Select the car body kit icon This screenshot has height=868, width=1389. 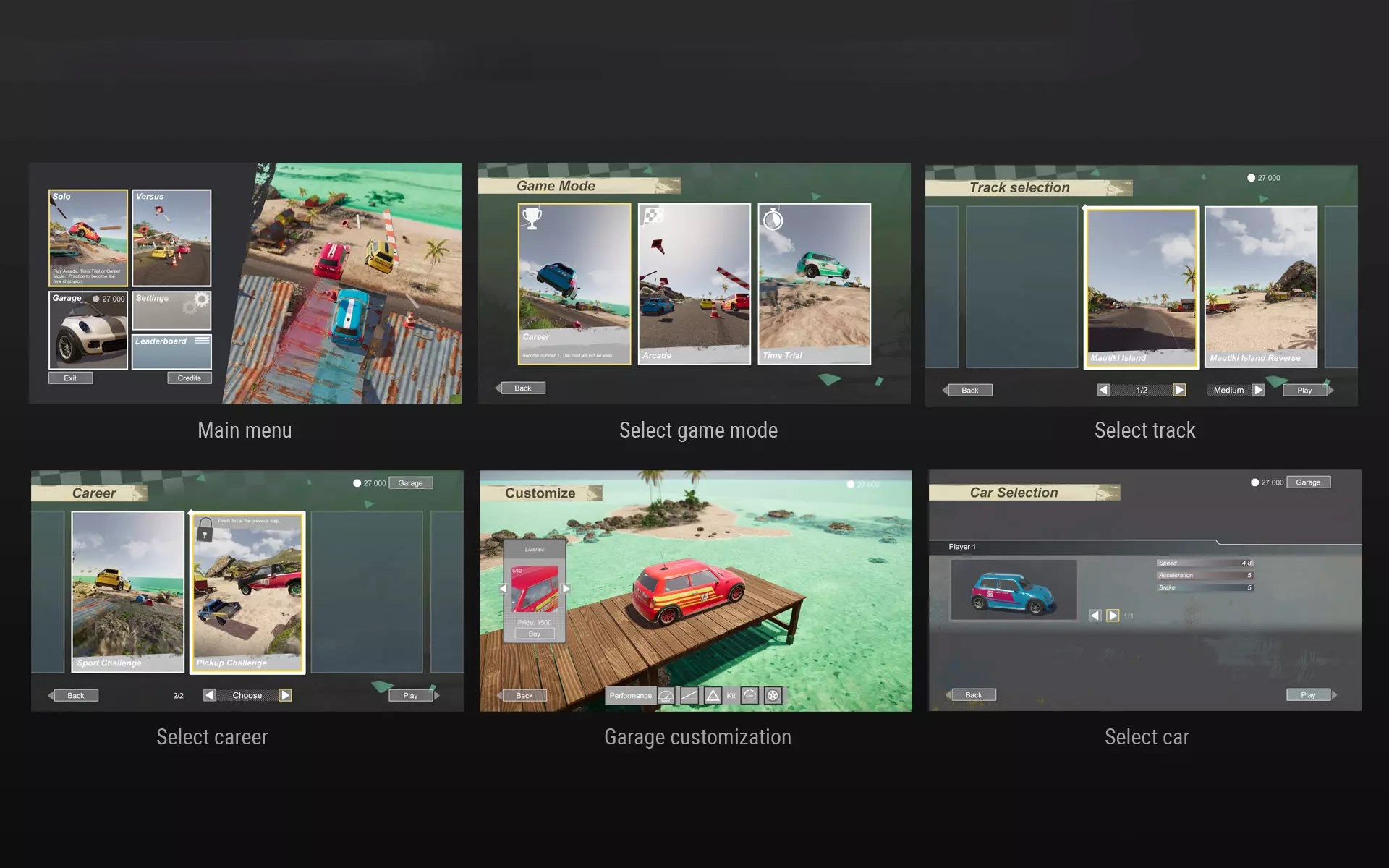coord(750,695)
